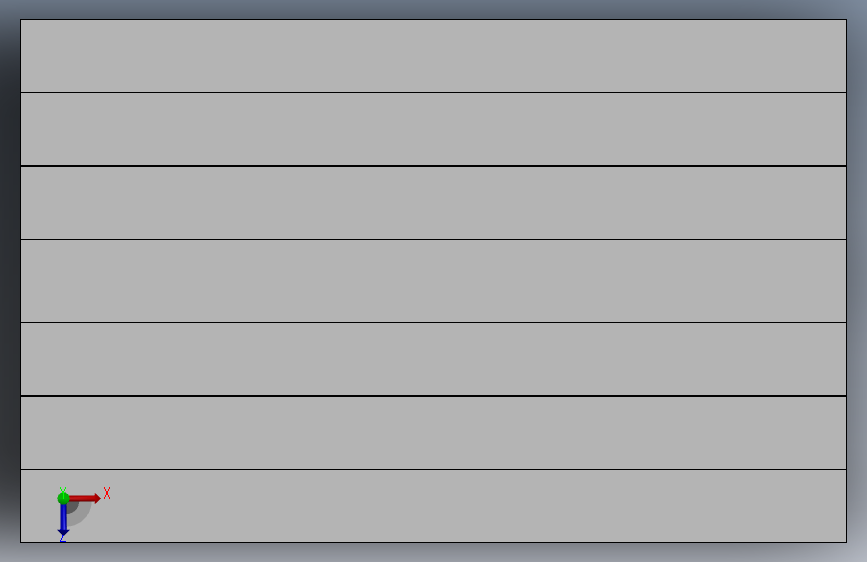Click the blue Z label below triad
The image size is (867, 562).
[62, 538]
